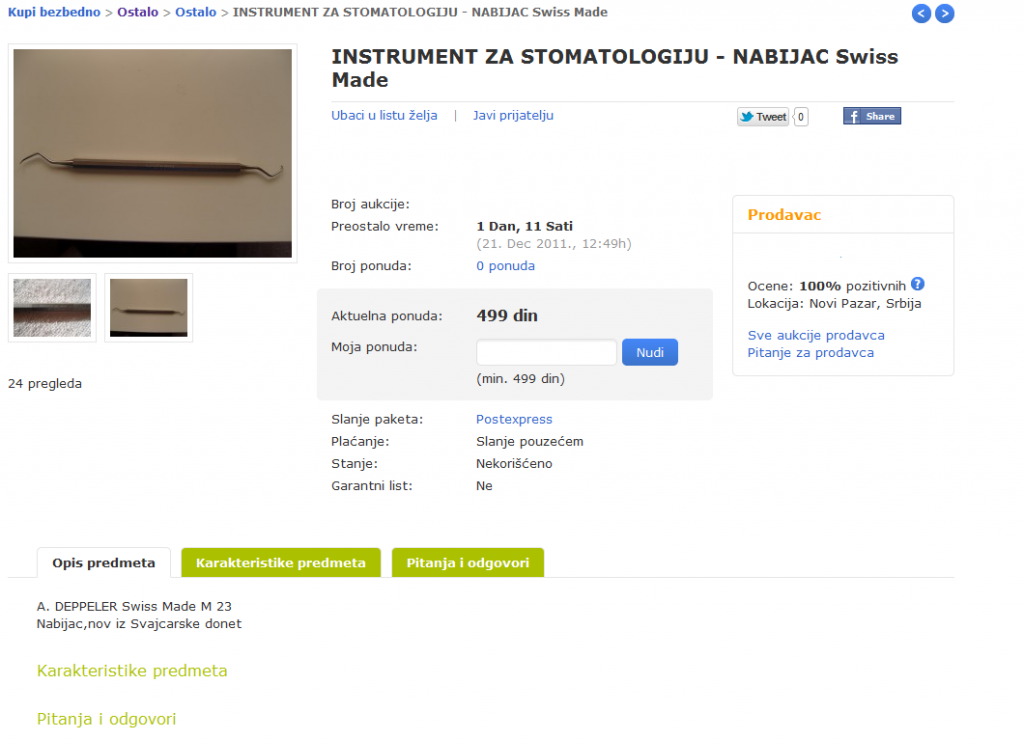The width and height of the screenshot is (1024, 740).
Task: Open the 0 ponuda bids link
Action: pos(505,266)
